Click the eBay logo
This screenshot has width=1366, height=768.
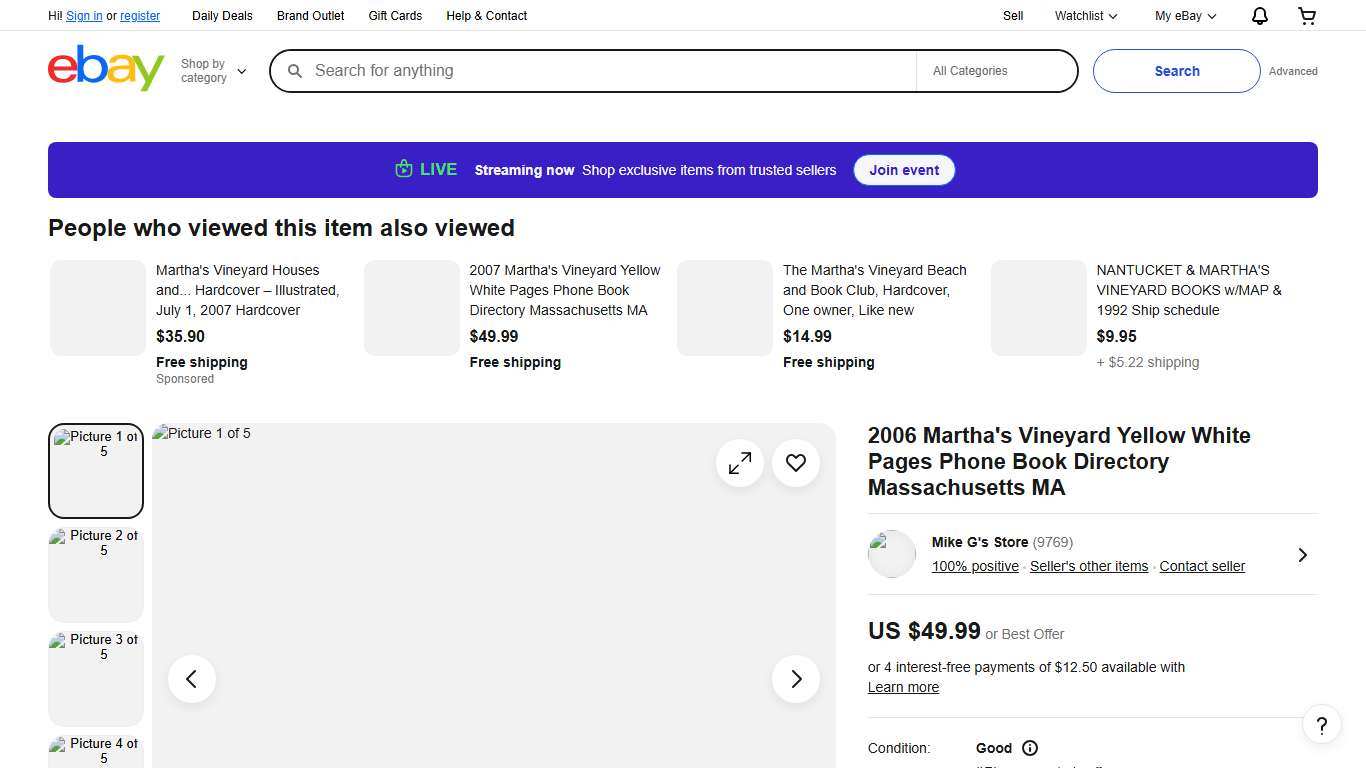click(x=106, y=69)
